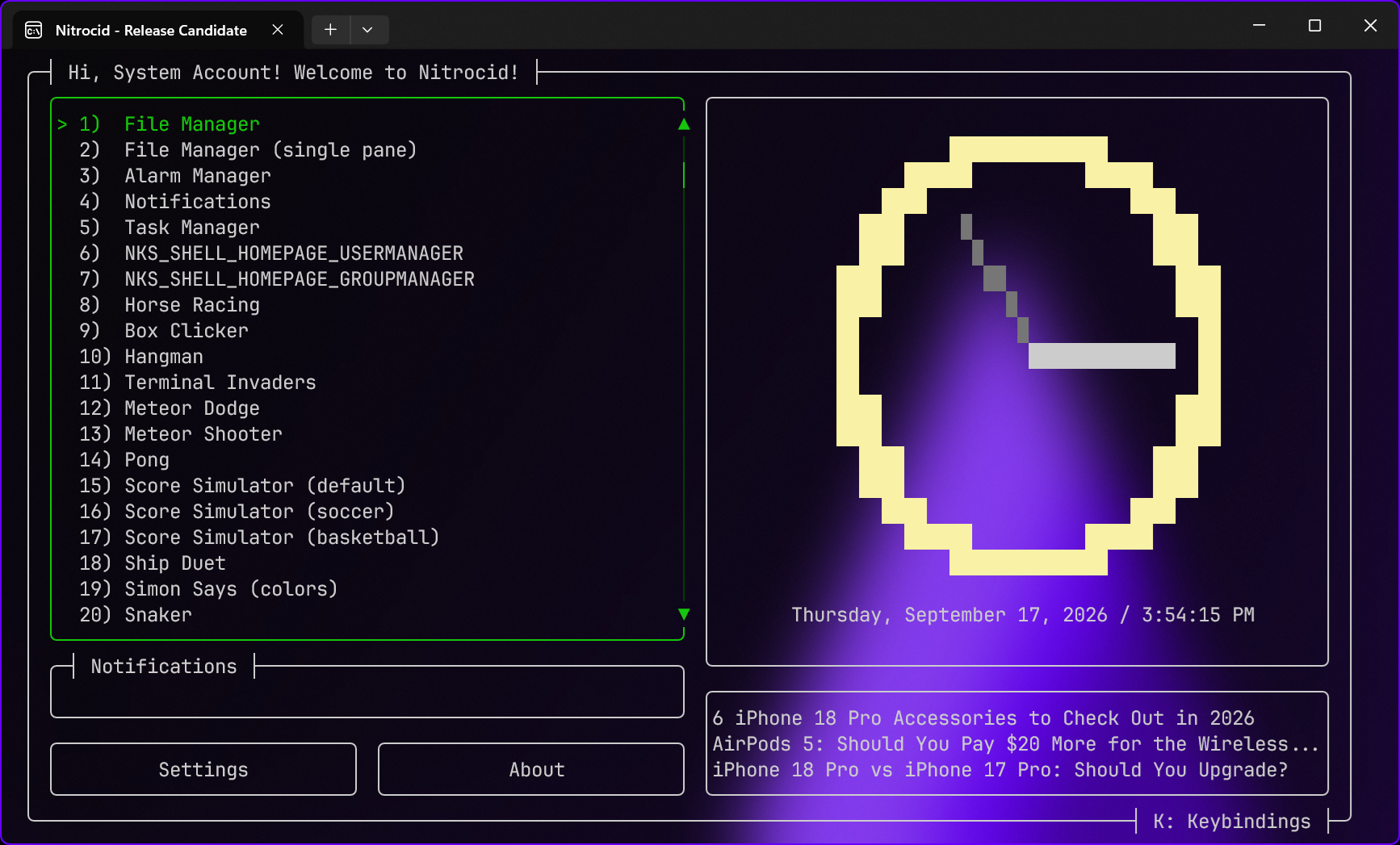Select the File Manager entry

tap(192, 124)
